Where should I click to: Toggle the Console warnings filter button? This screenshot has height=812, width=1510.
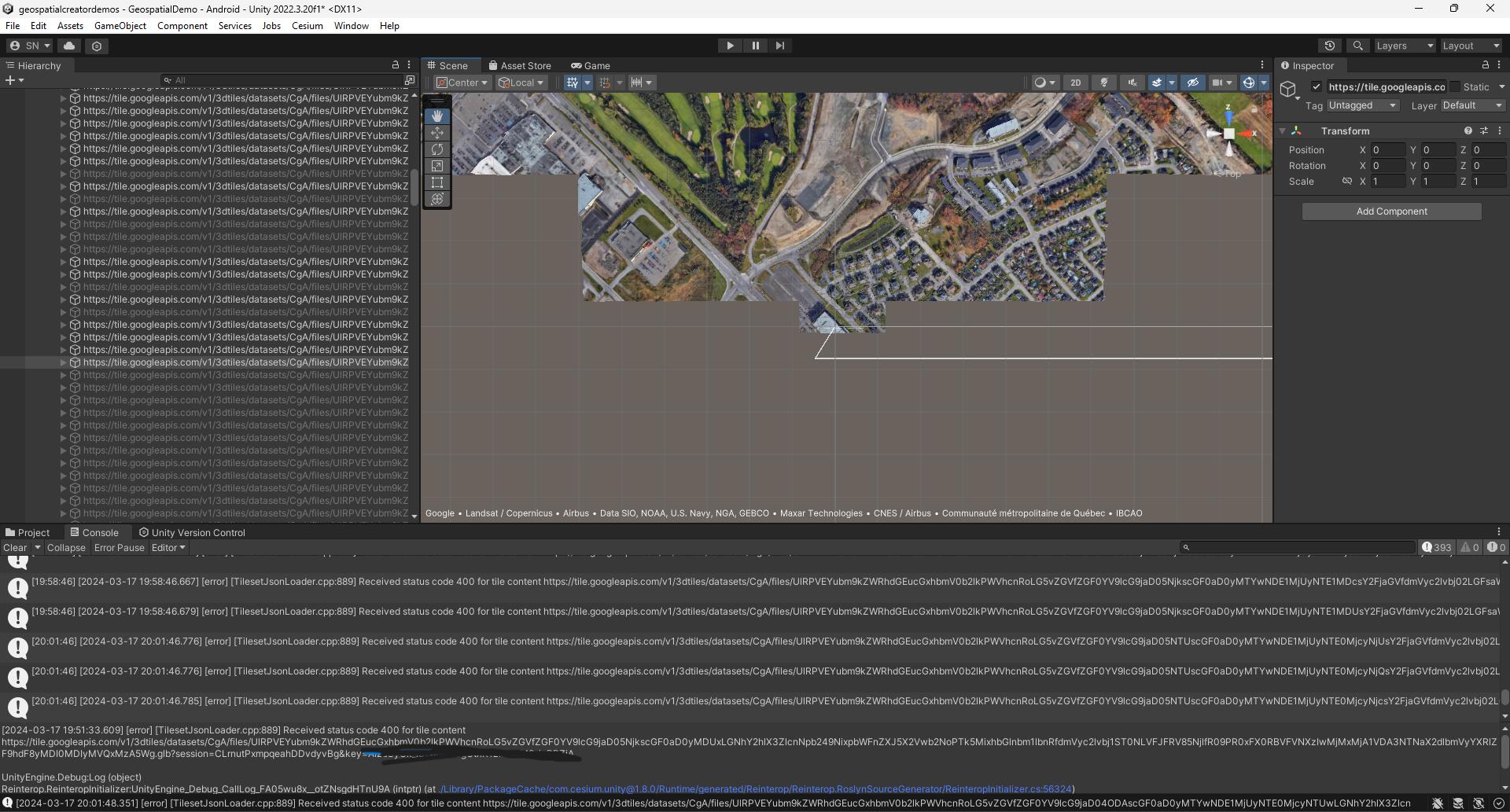coord(1470,548)
